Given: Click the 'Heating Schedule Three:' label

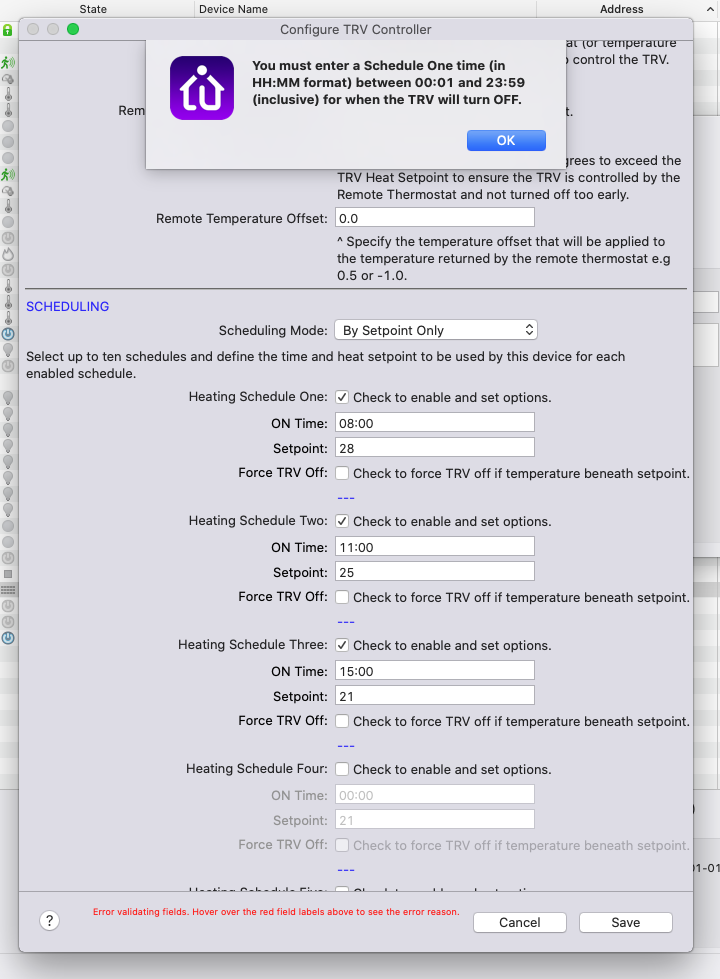Looking at the screenshot, I should pos(253,645).
